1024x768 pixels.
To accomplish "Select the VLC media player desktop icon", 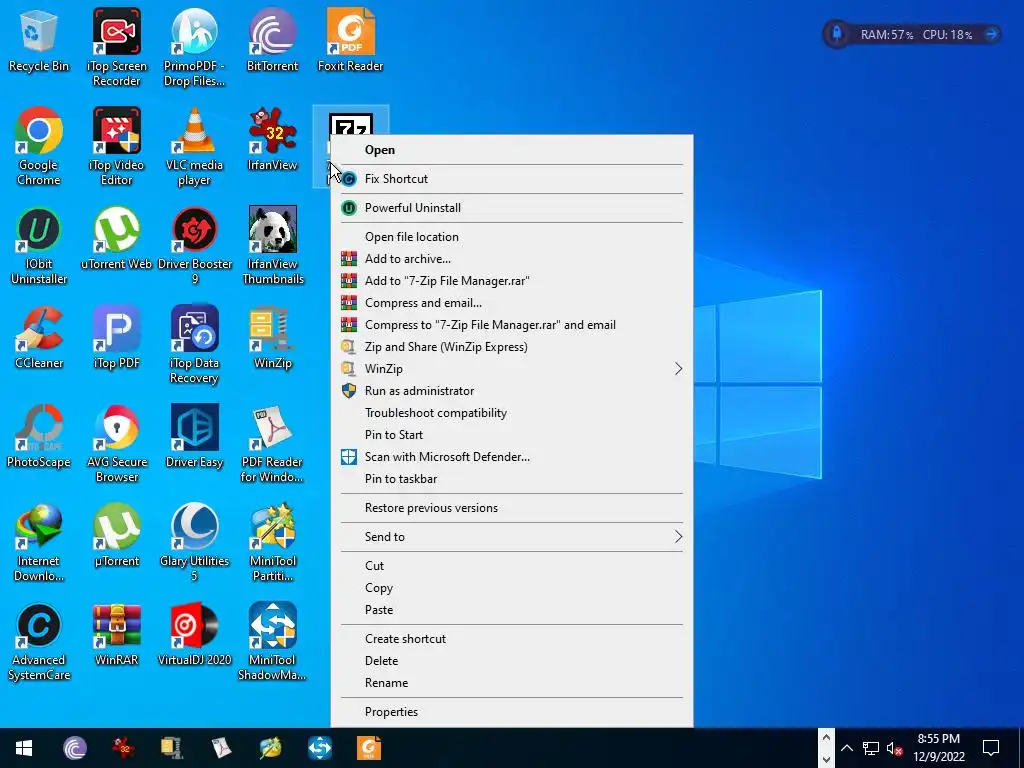I will (194, 146).
